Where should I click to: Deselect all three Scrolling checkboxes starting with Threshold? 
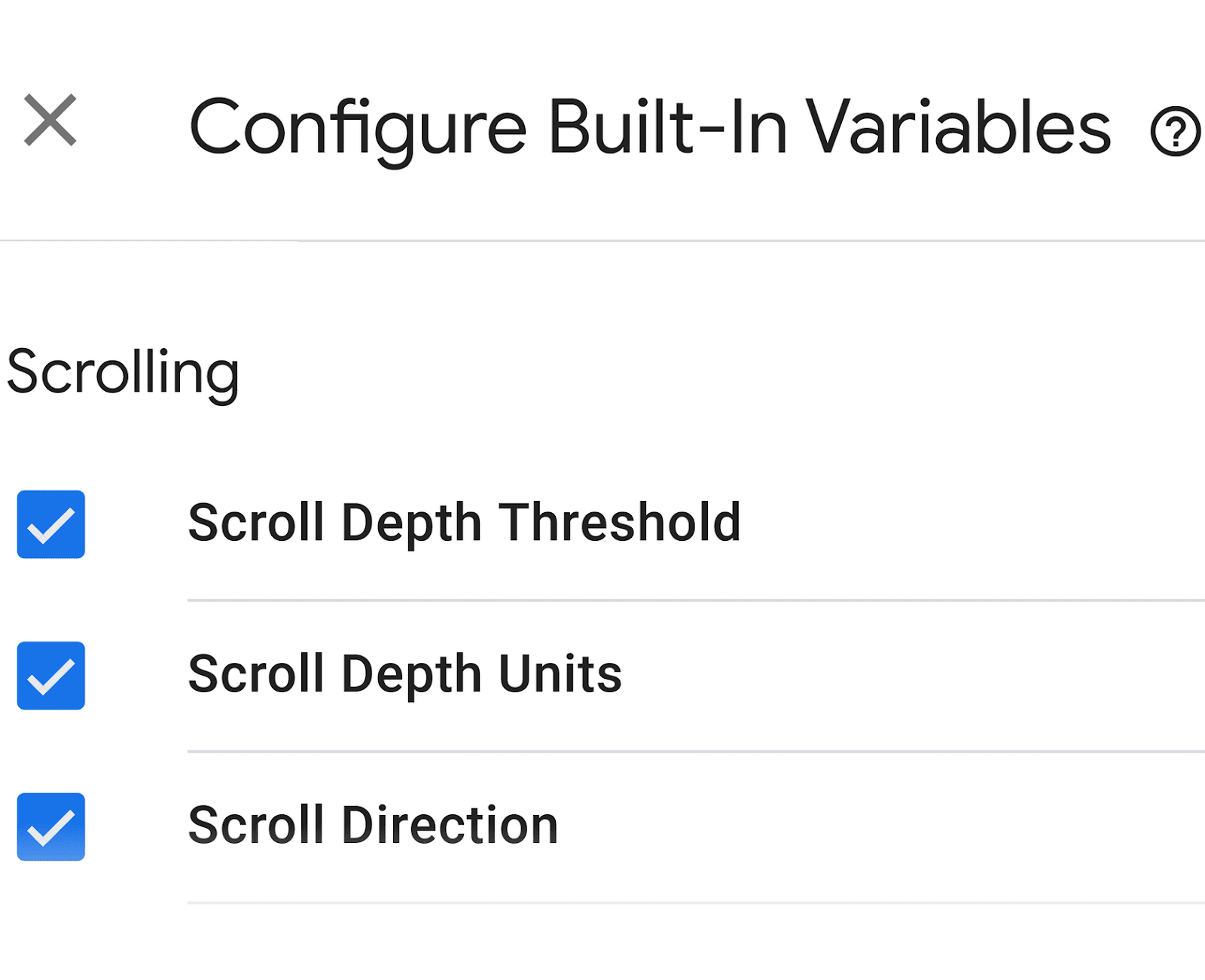50,525
